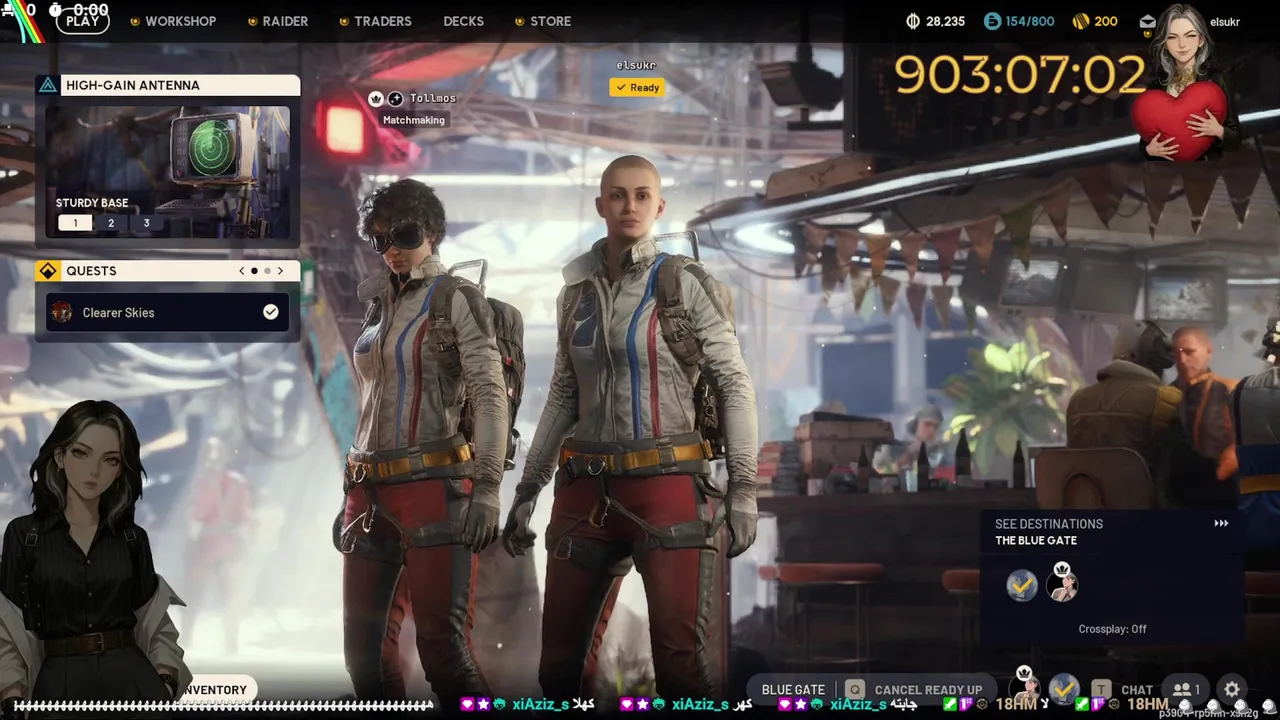Open the mail inbox envelope icon
The image size is (1280, 720).
click(1147, 21)
